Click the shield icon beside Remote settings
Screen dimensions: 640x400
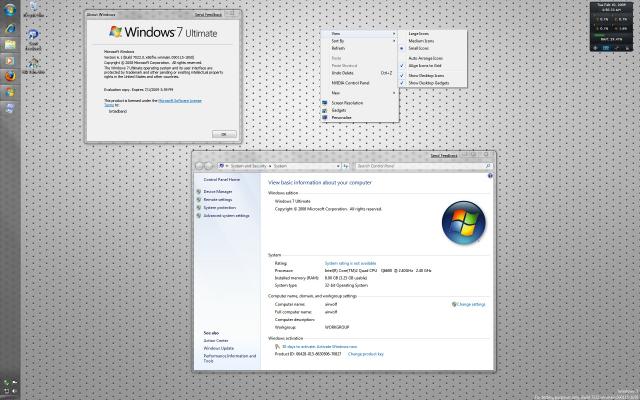pyautogui.click(x=199, y=200)
